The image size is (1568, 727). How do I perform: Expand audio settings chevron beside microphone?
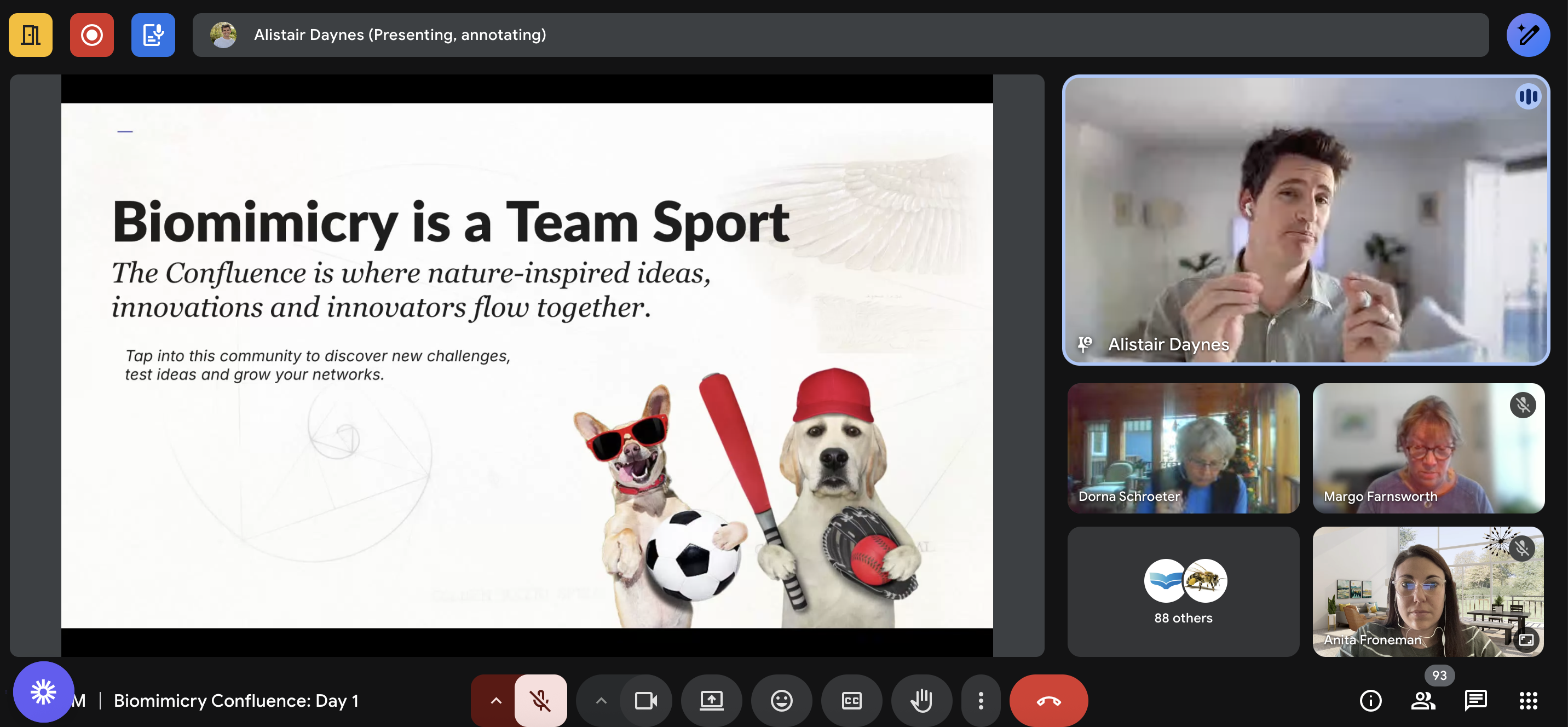495,700
